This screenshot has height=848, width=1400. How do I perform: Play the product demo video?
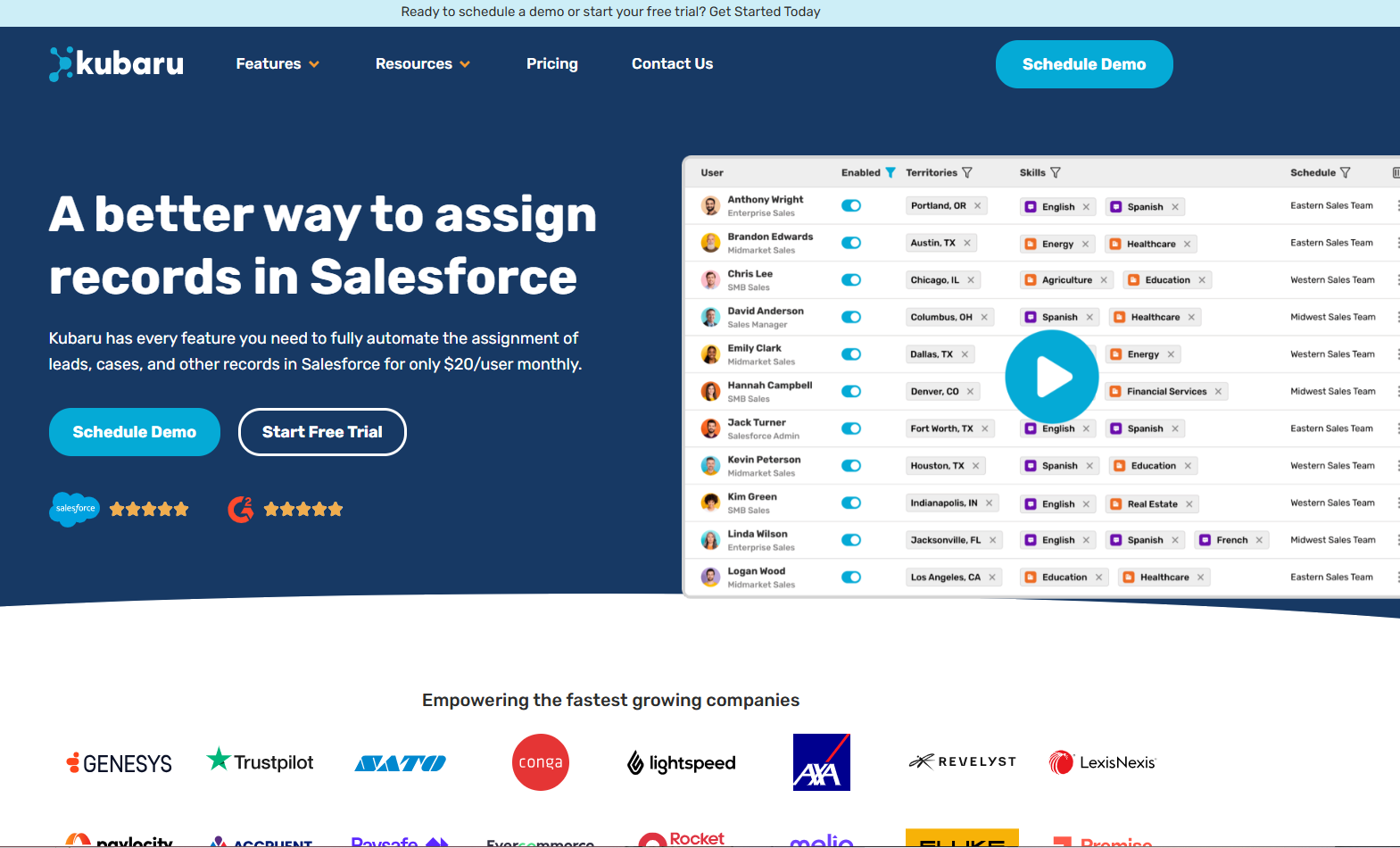[1051, 377]
